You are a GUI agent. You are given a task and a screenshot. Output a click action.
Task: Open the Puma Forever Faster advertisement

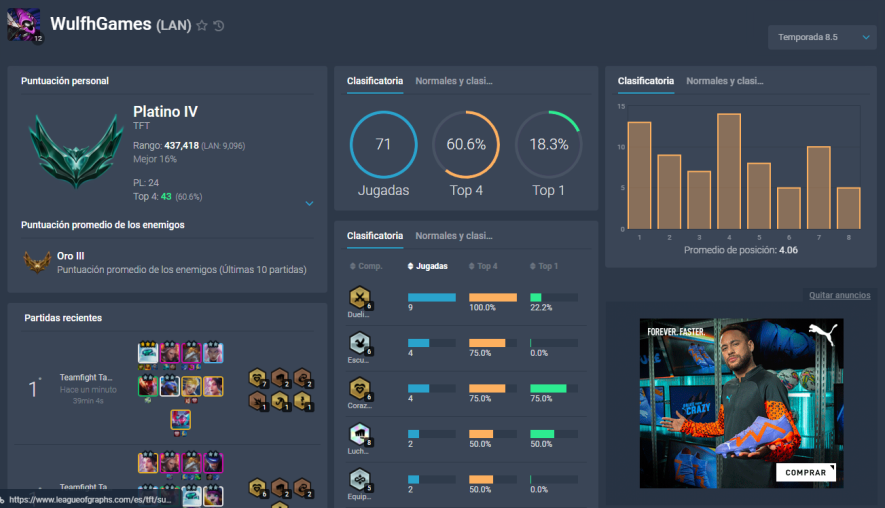(741, 403)
